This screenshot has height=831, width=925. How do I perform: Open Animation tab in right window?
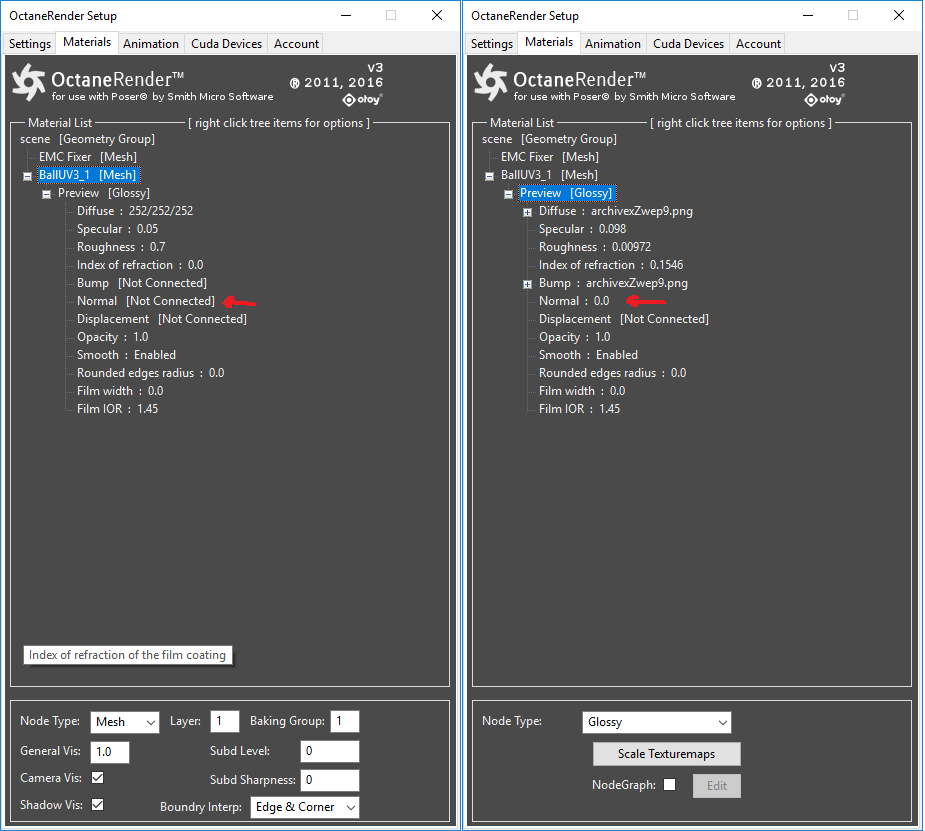612,44
